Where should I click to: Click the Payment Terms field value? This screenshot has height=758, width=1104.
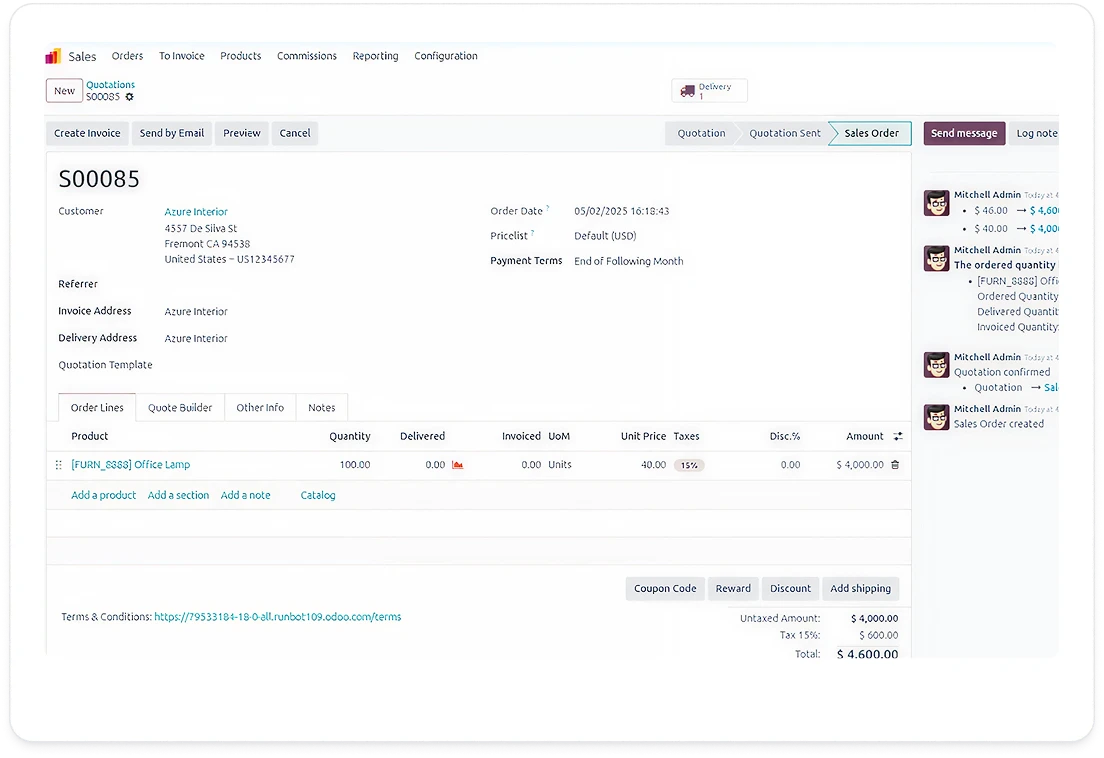click(x=628, y=262)
